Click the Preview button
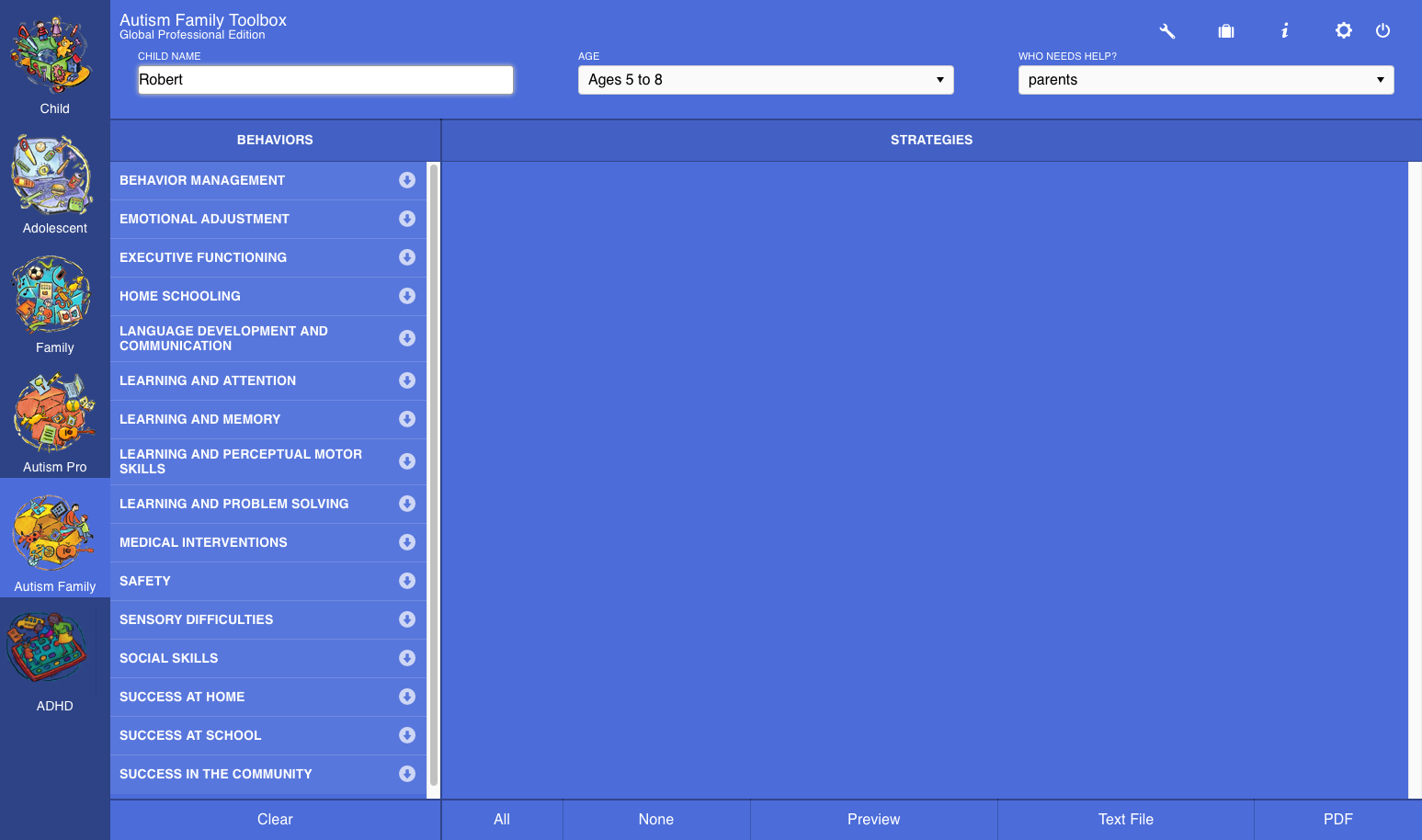The width and height of the screenshot is (1422, 840). click(x=873, y=820)
